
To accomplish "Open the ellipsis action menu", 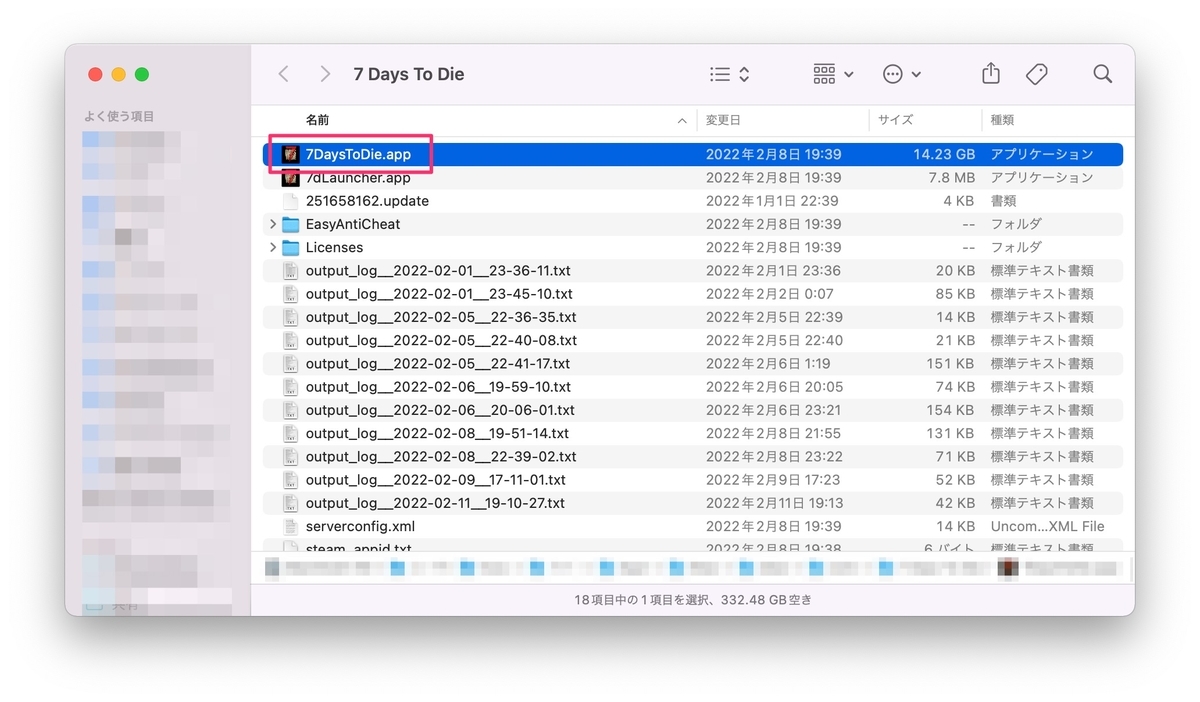I will [x=902, y=74].
